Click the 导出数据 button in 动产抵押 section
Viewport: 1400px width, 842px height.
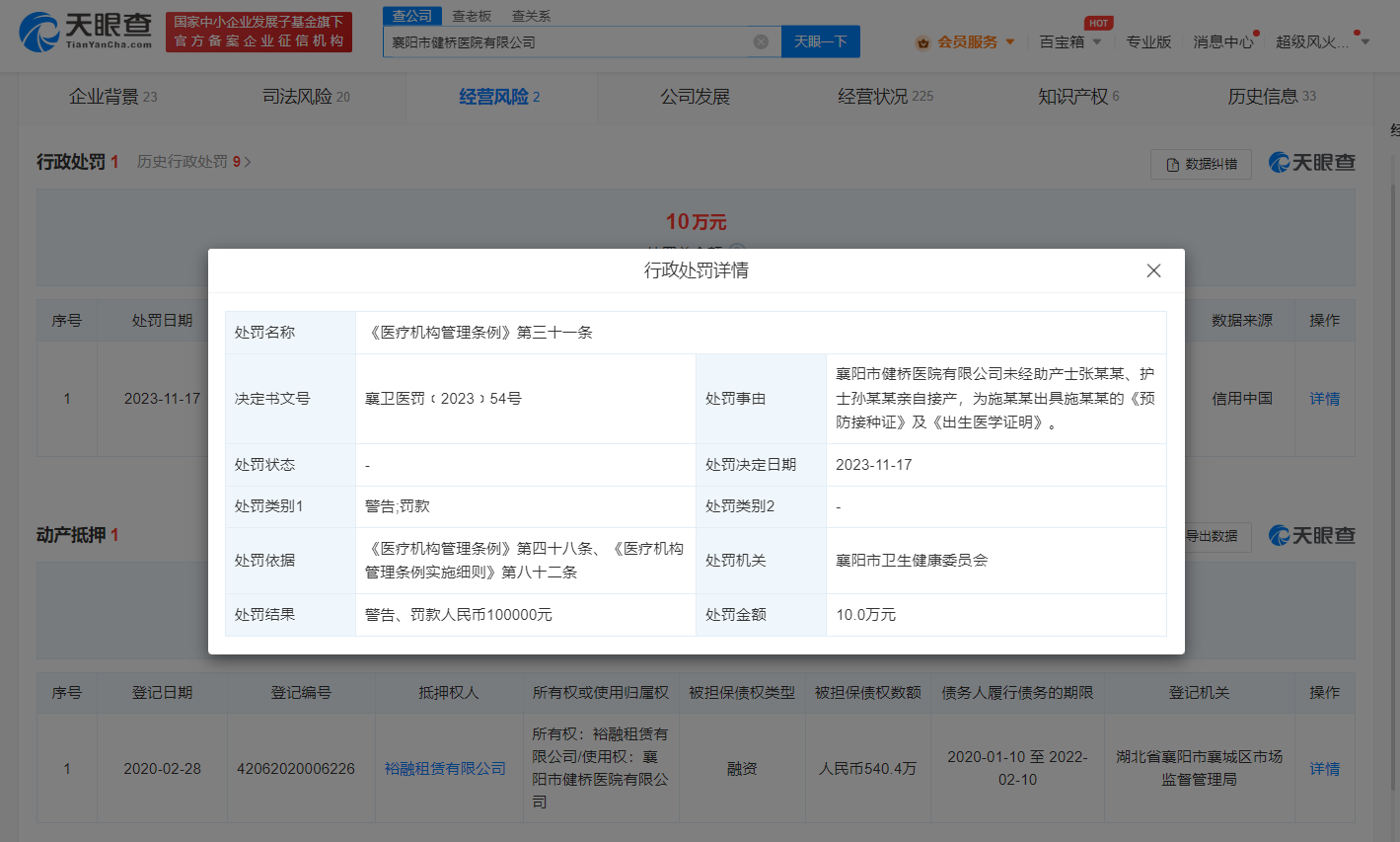1211,536
